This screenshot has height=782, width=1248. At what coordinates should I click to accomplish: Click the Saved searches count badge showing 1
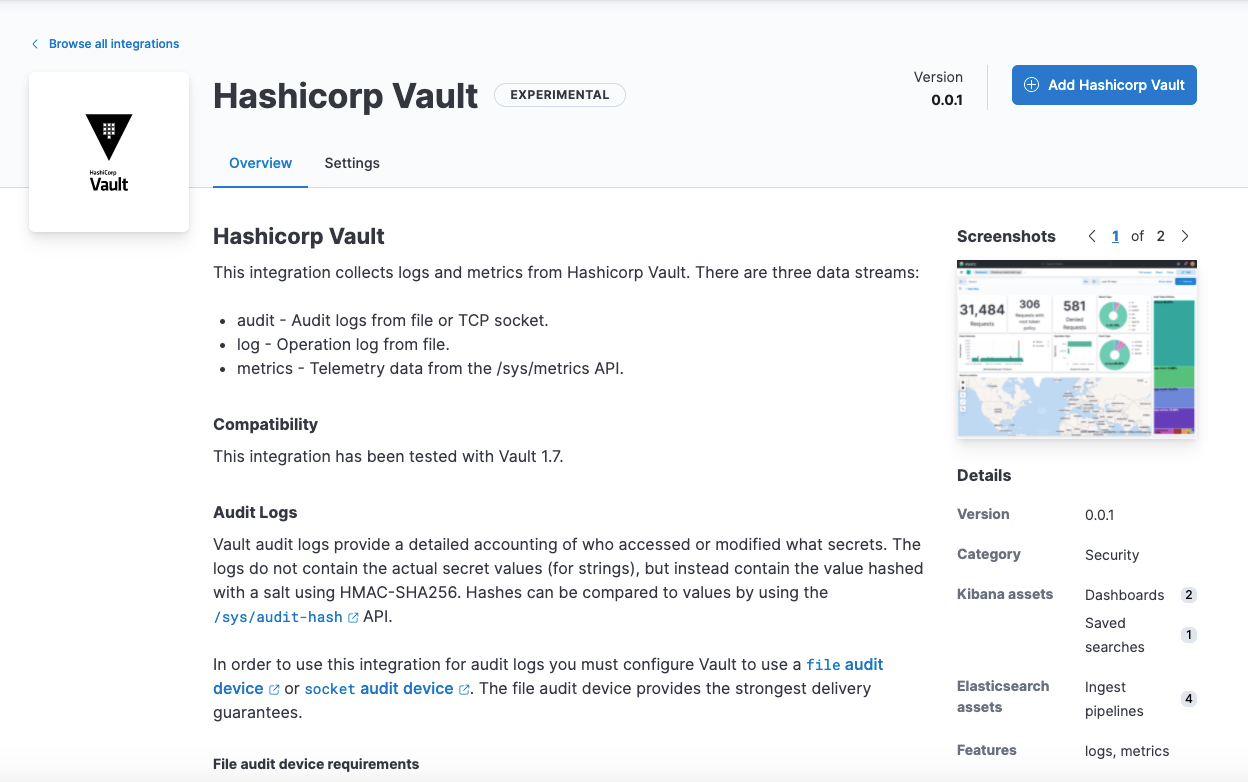click(1189, 634)
